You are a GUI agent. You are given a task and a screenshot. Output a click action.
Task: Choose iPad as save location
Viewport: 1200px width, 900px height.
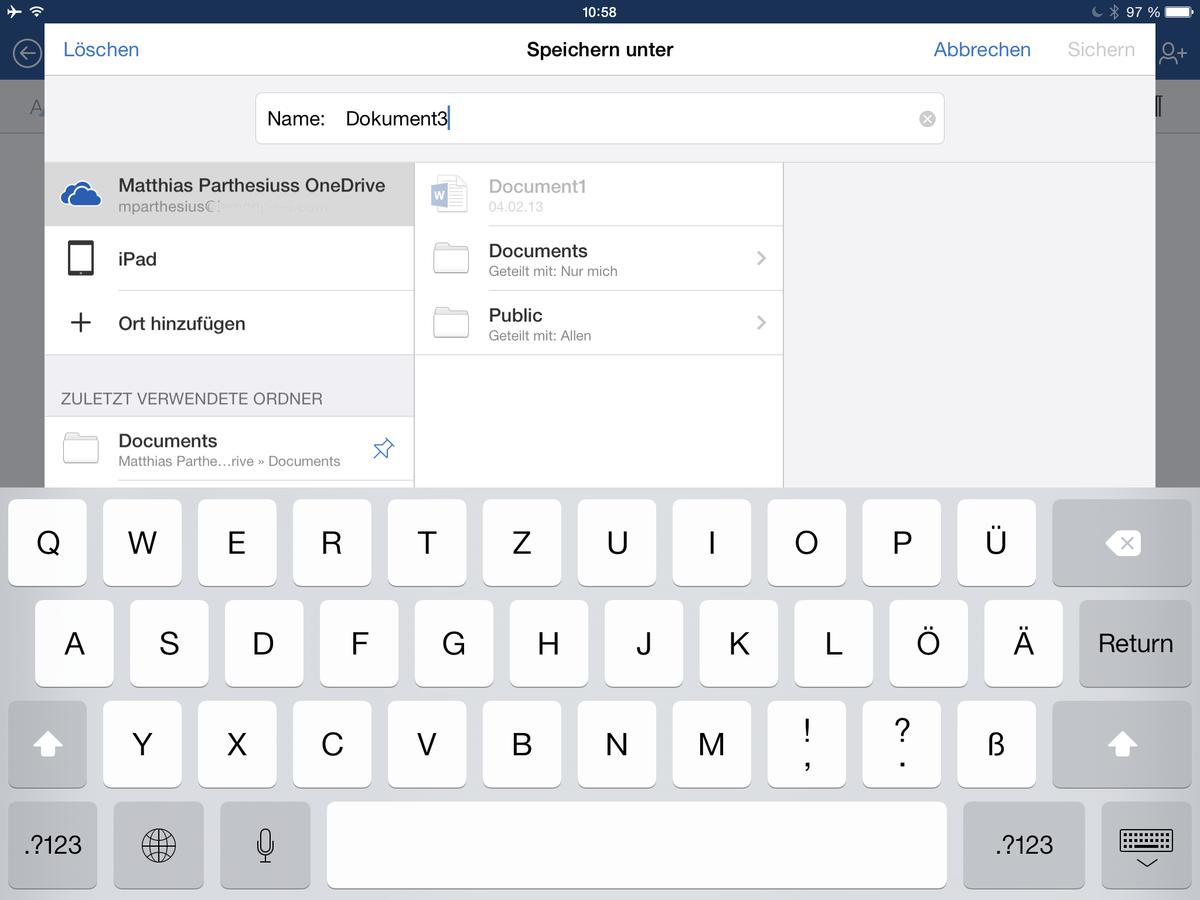tap(229, 258)
